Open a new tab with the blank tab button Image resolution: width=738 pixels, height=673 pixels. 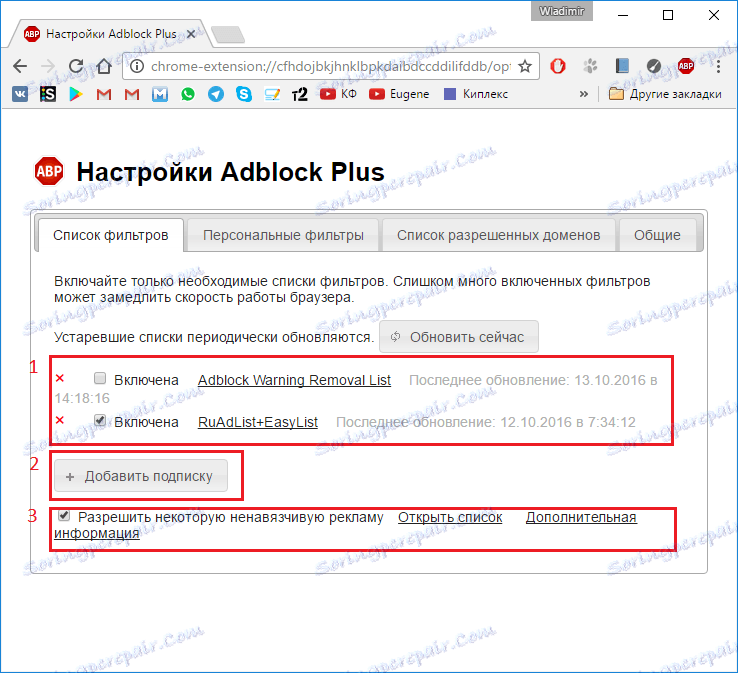point(228,34)
